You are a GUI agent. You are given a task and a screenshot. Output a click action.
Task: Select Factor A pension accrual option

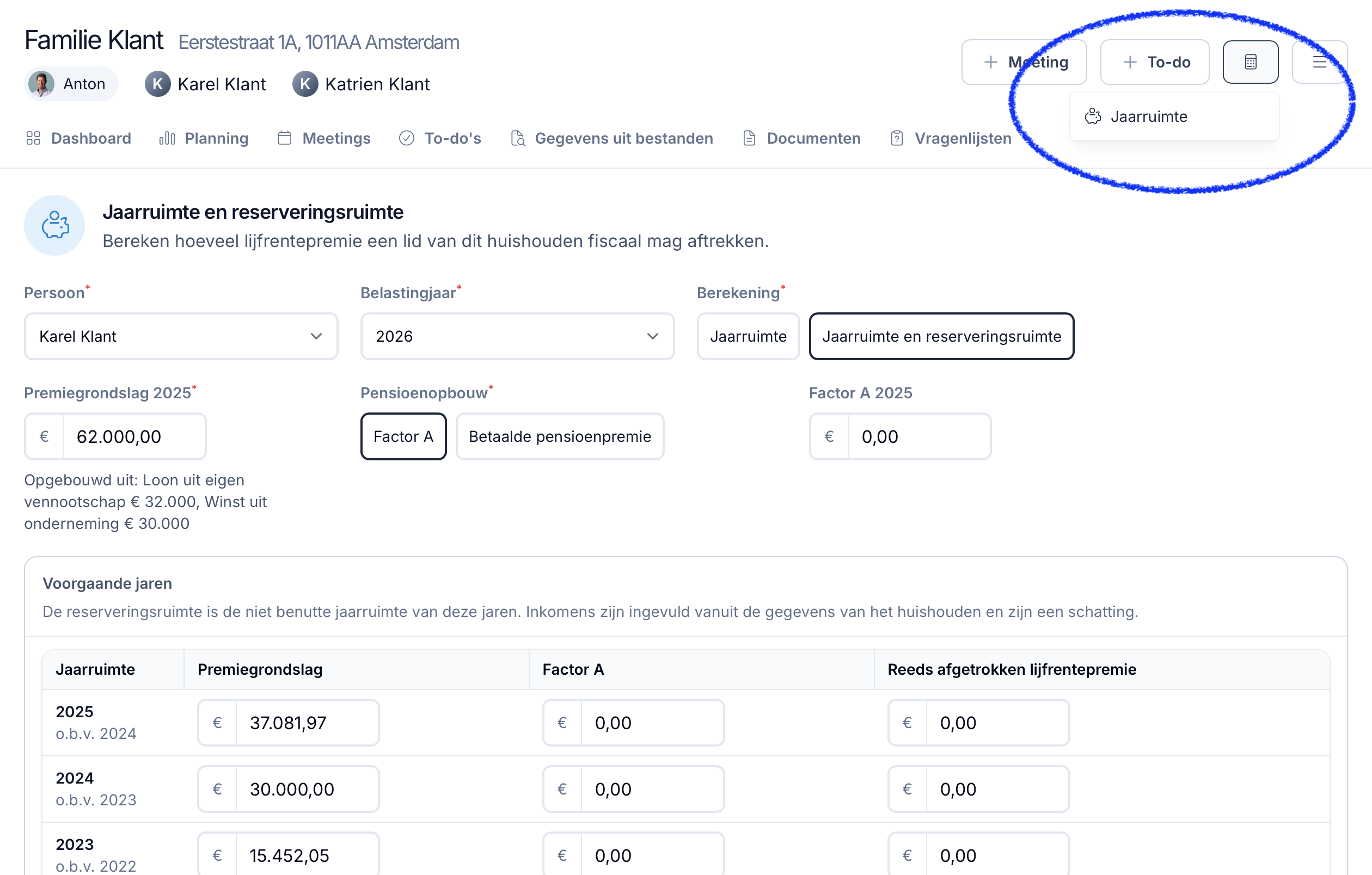click(x=403, y=436)
